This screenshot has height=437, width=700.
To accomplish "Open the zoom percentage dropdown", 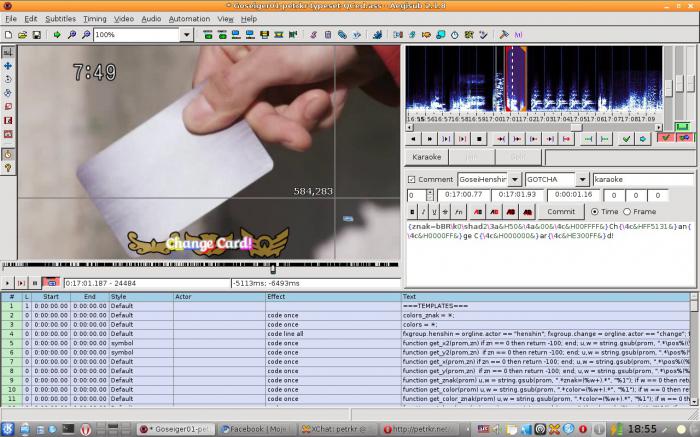I will (187, 34).
